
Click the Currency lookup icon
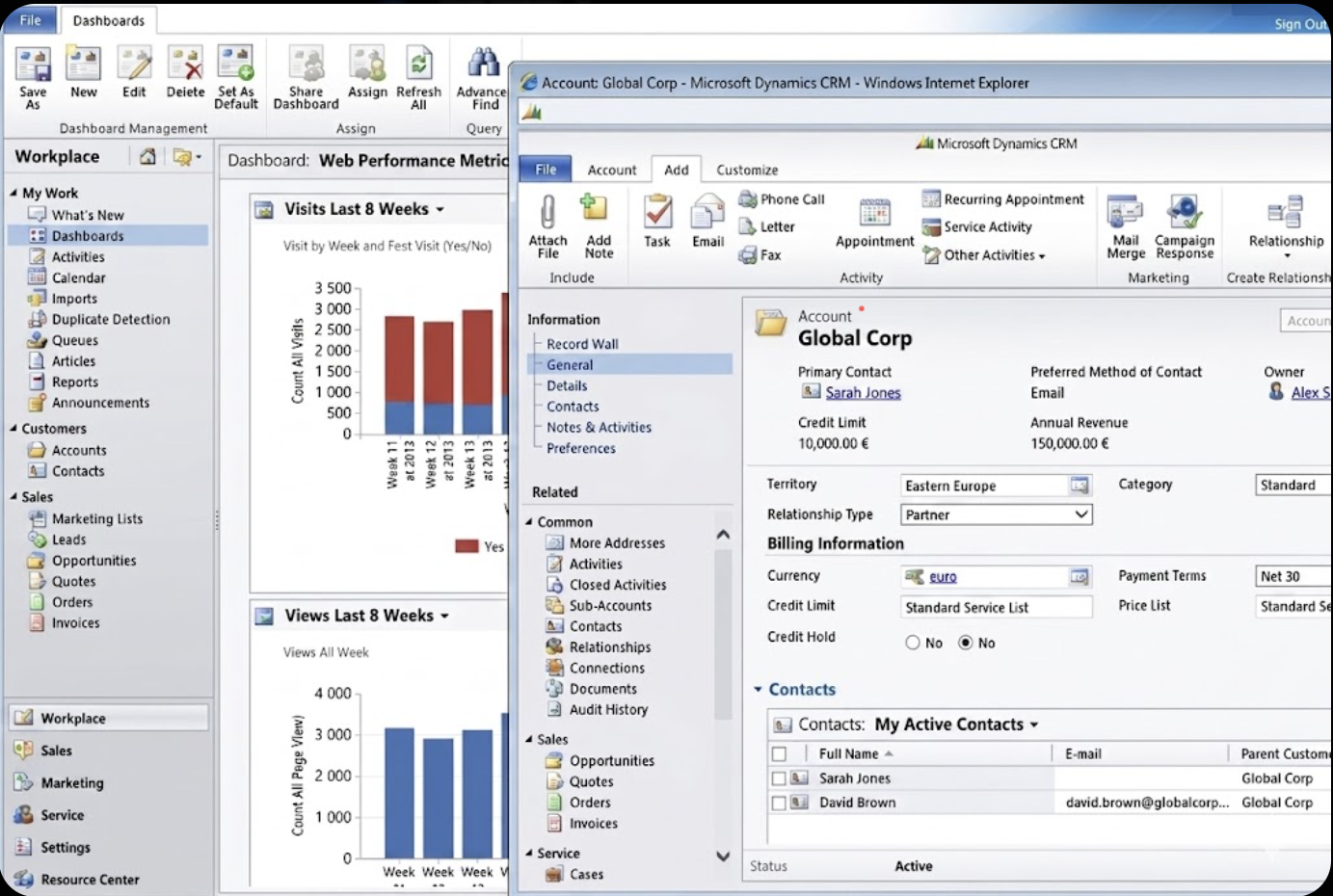point(1080,576)
